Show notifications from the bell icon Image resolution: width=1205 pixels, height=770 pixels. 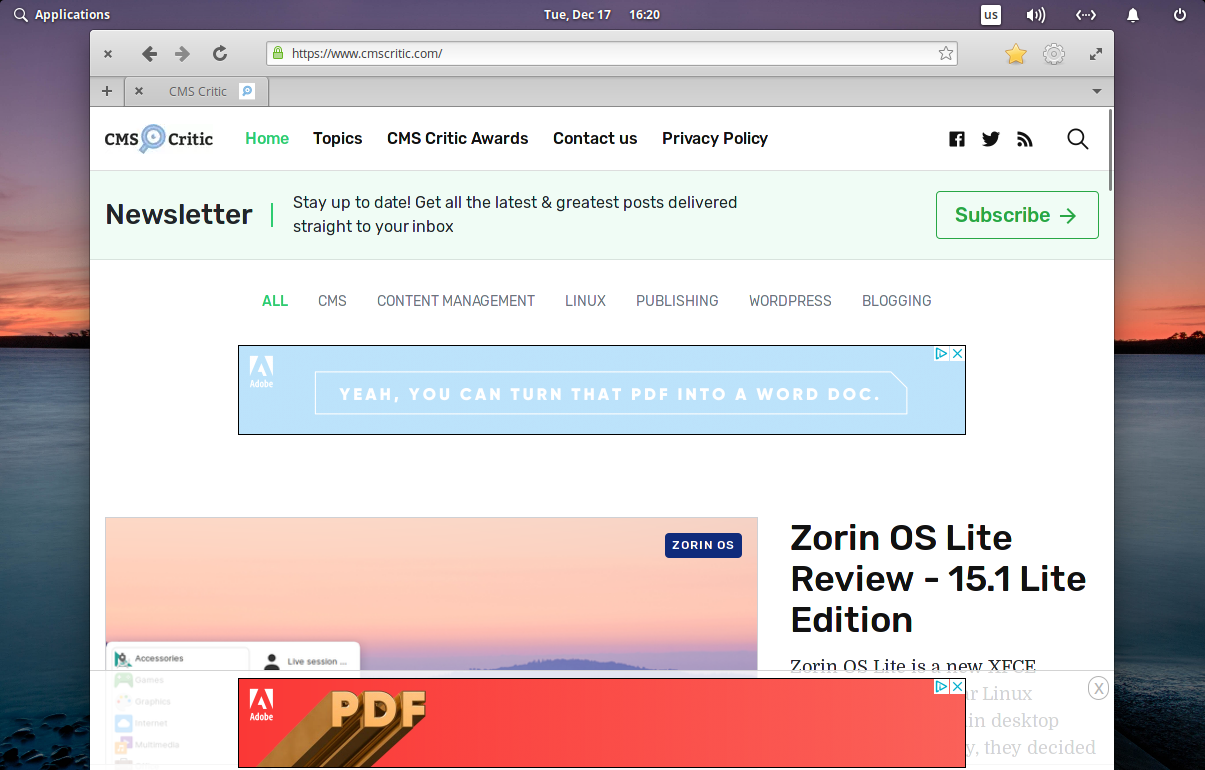1133,15
